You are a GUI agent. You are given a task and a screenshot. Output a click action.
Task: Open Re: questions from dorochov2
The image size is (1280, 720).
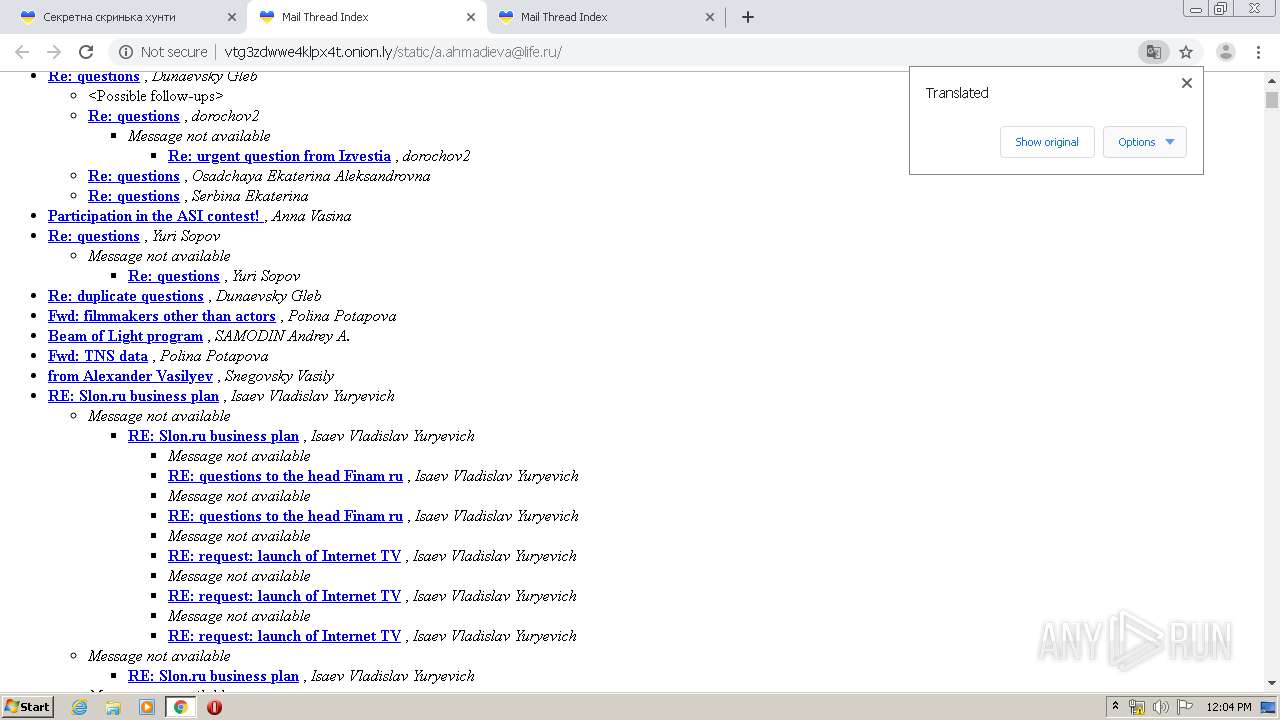134,116
